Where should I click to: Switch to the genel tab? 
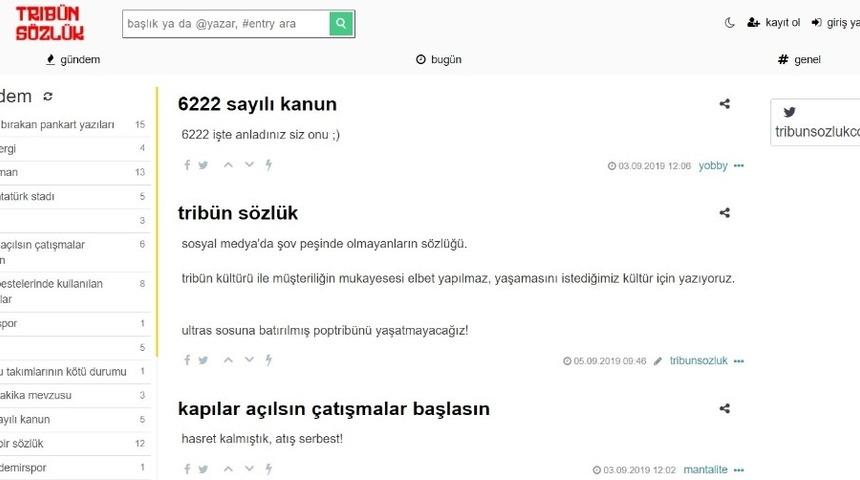[799, 59]
